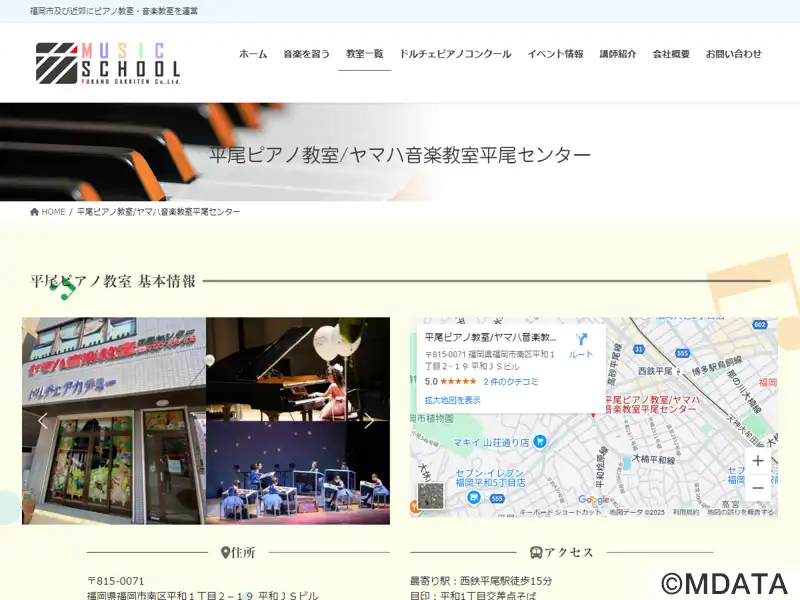Click the 西鉄平尾 station label on map

(655, 371)
